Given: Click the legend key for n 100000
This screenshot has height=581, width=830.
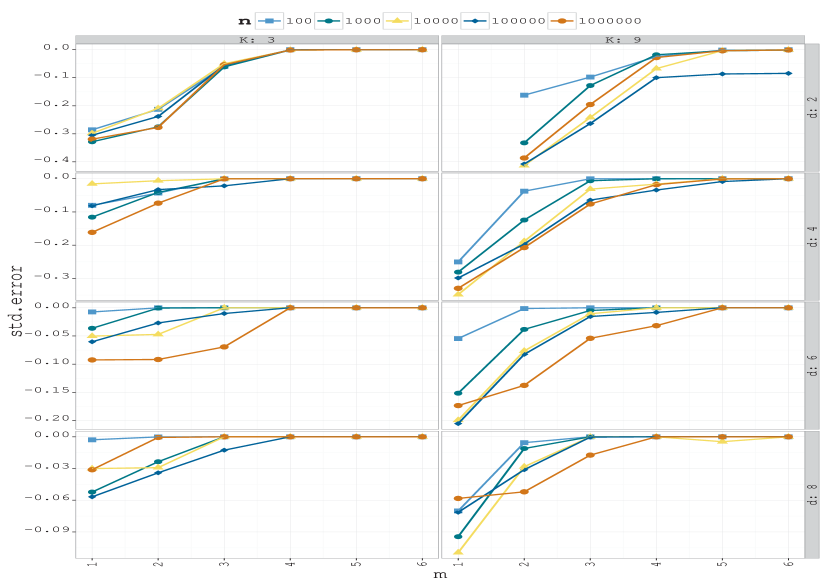Looking at the screenshot, I should tap(475, 21).
